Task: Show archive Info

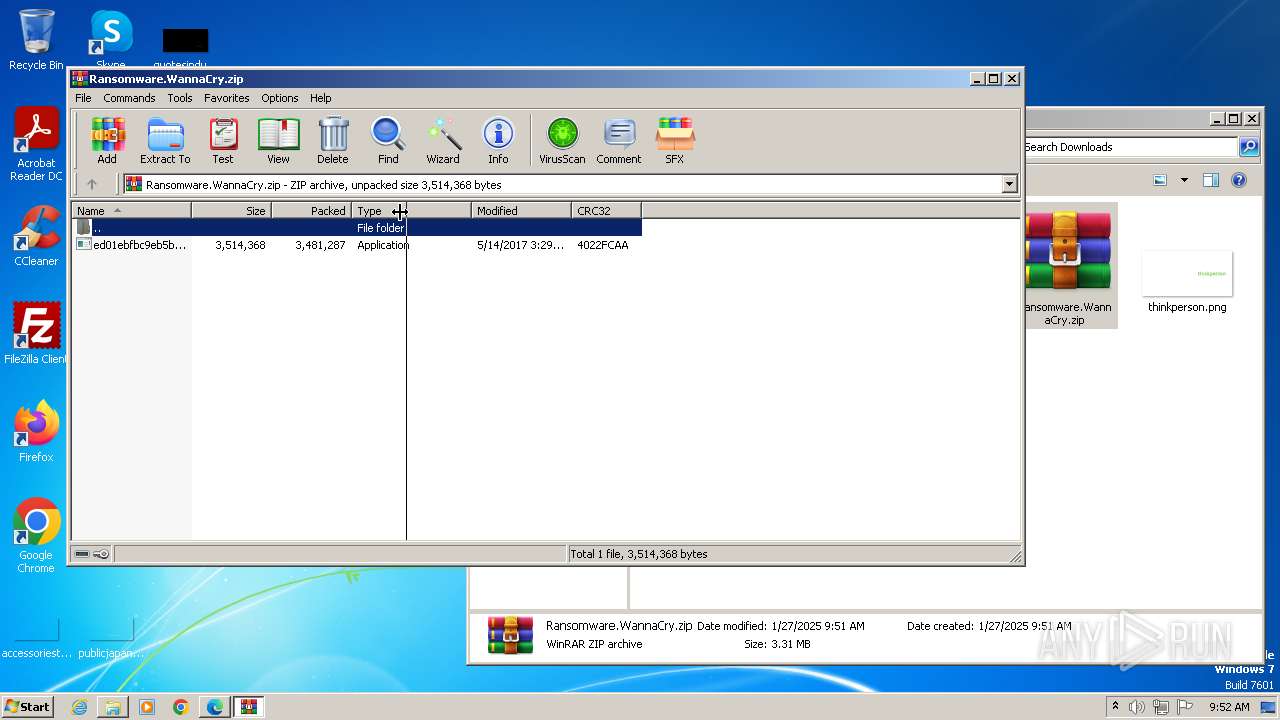Action: (498, 141)
